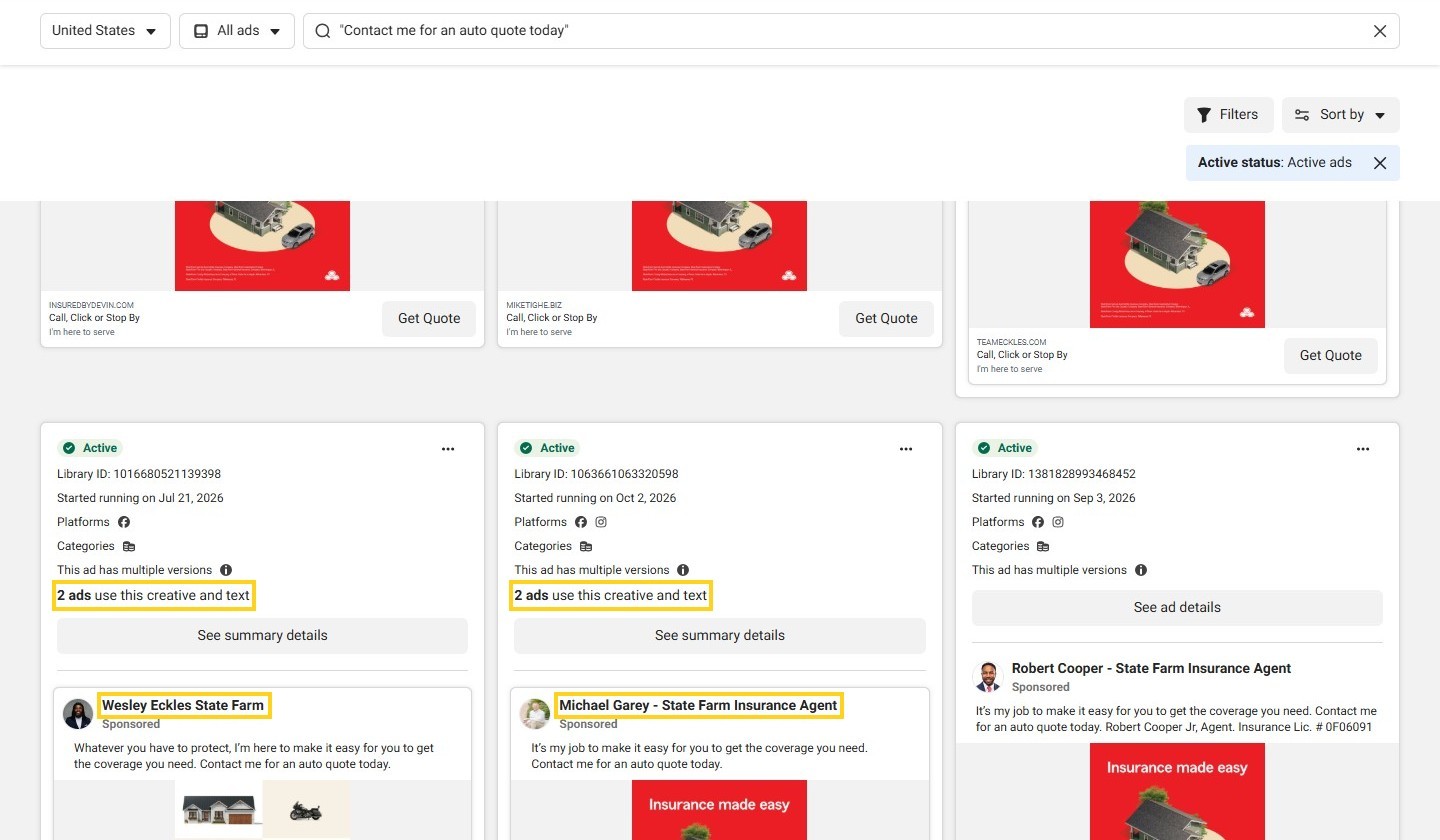Click Instagram platform icon on Michael Garey ad
Image resolution: width=1440 pixels, height=840 pixels.
(601, 522)
